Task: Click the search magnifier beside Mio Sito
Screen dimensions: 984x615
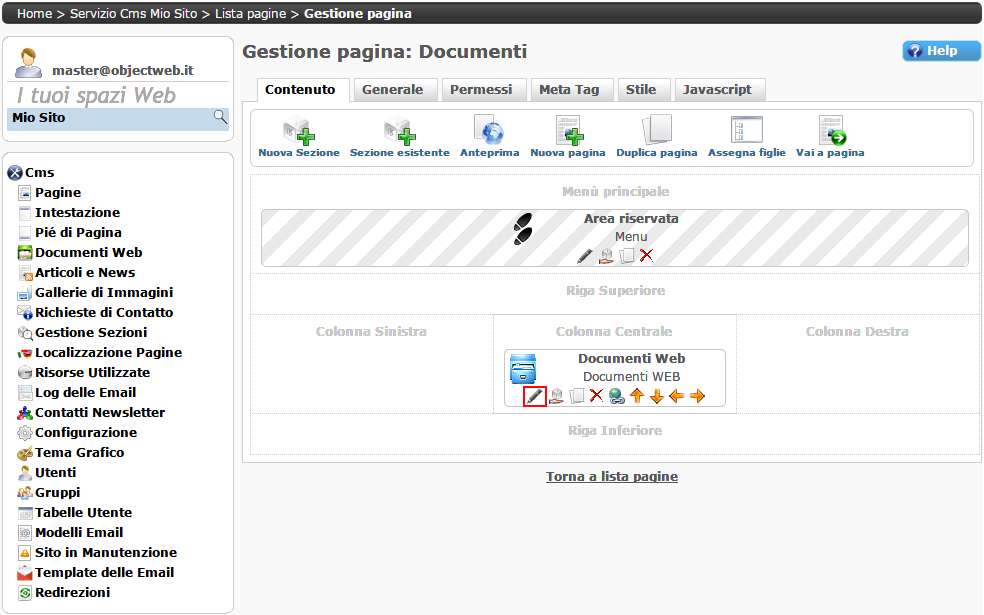Action: 220,117
